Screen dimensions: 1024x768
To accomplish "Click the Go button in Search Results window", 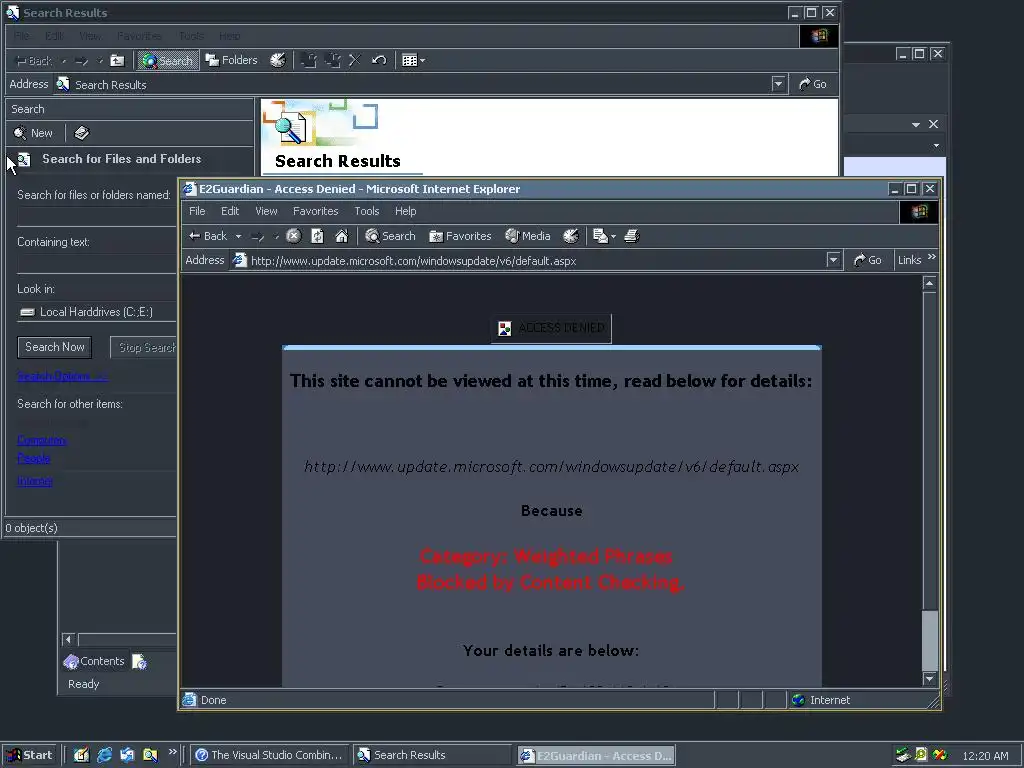I will coord(812,84).
